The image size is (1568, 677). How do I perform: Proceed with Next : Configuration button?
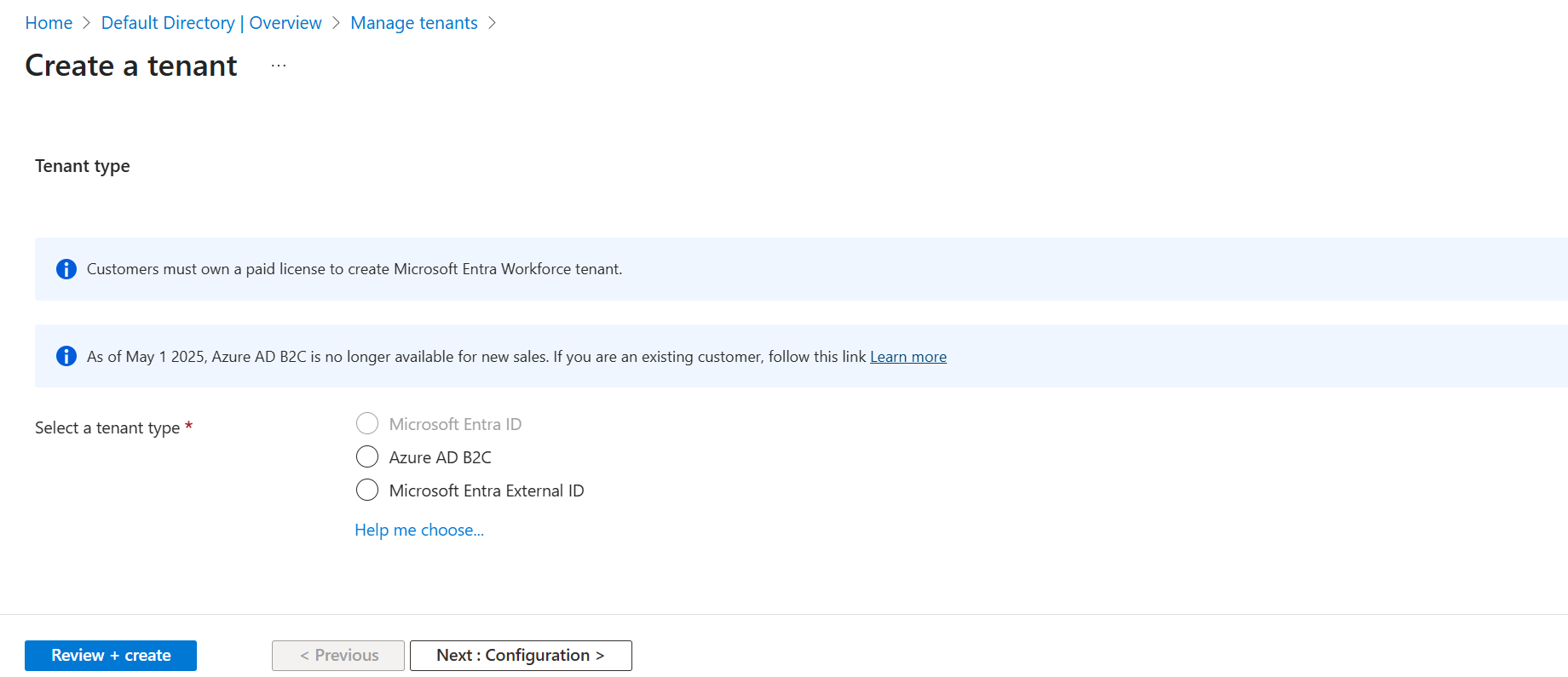[x=521, y=656]
